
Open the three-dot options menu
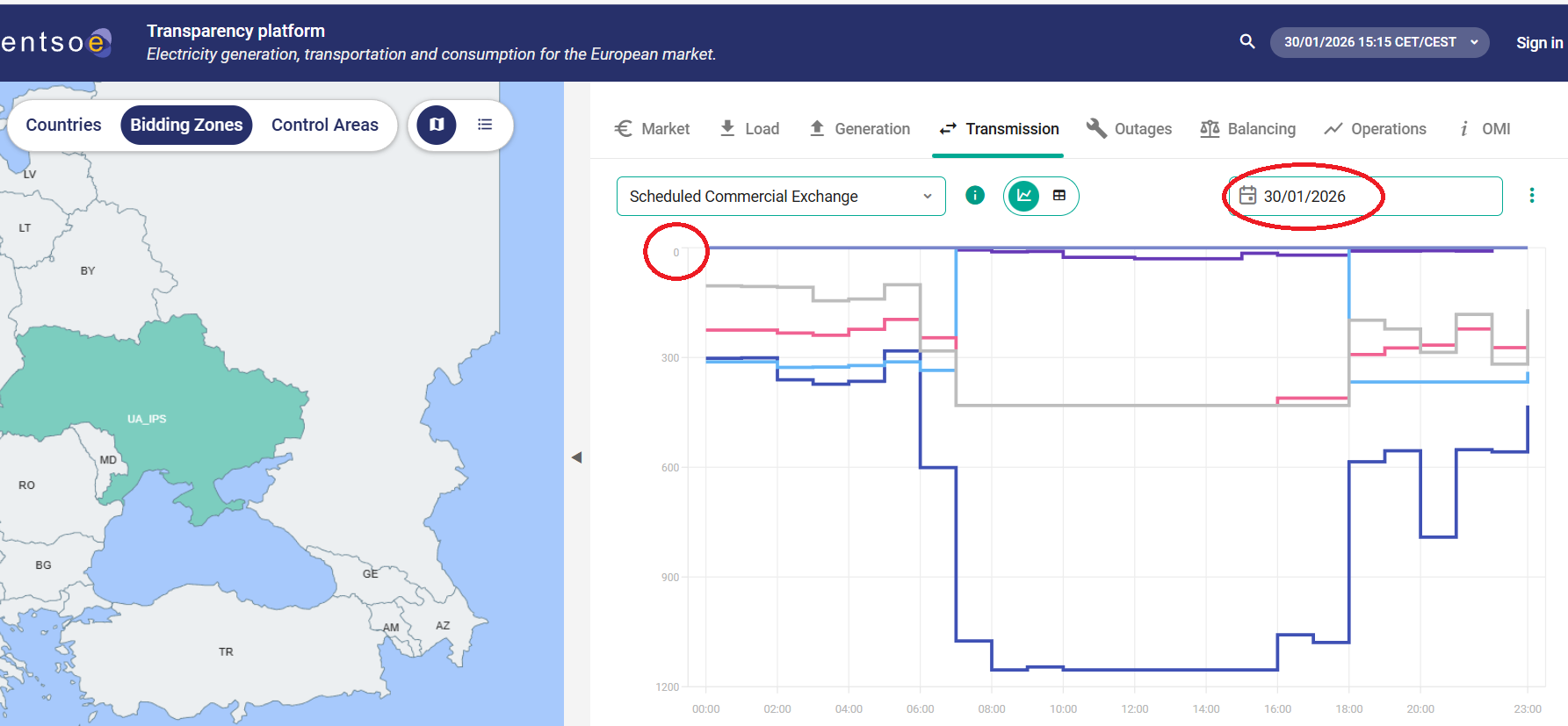click(1531, 196)
